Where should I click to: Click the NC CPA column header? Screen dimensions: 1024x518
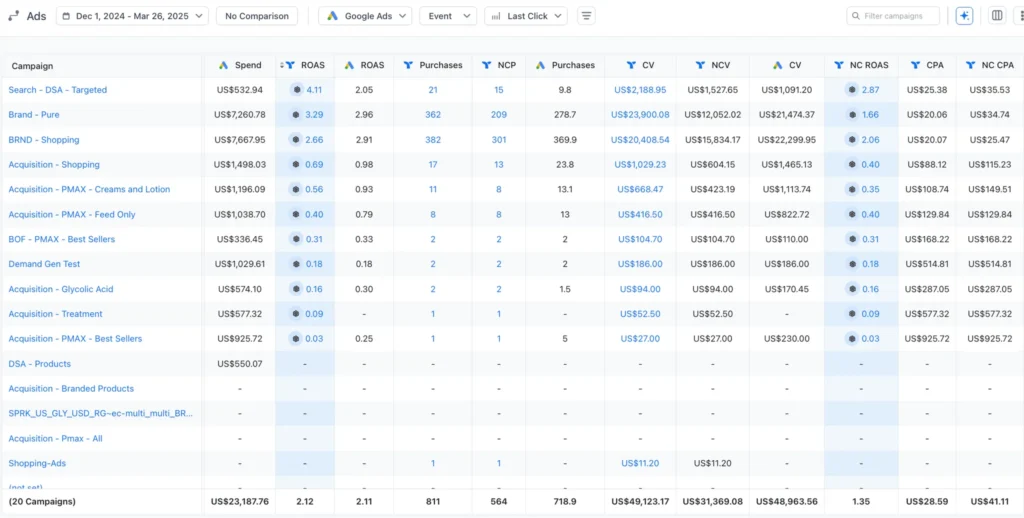(989, 65)
